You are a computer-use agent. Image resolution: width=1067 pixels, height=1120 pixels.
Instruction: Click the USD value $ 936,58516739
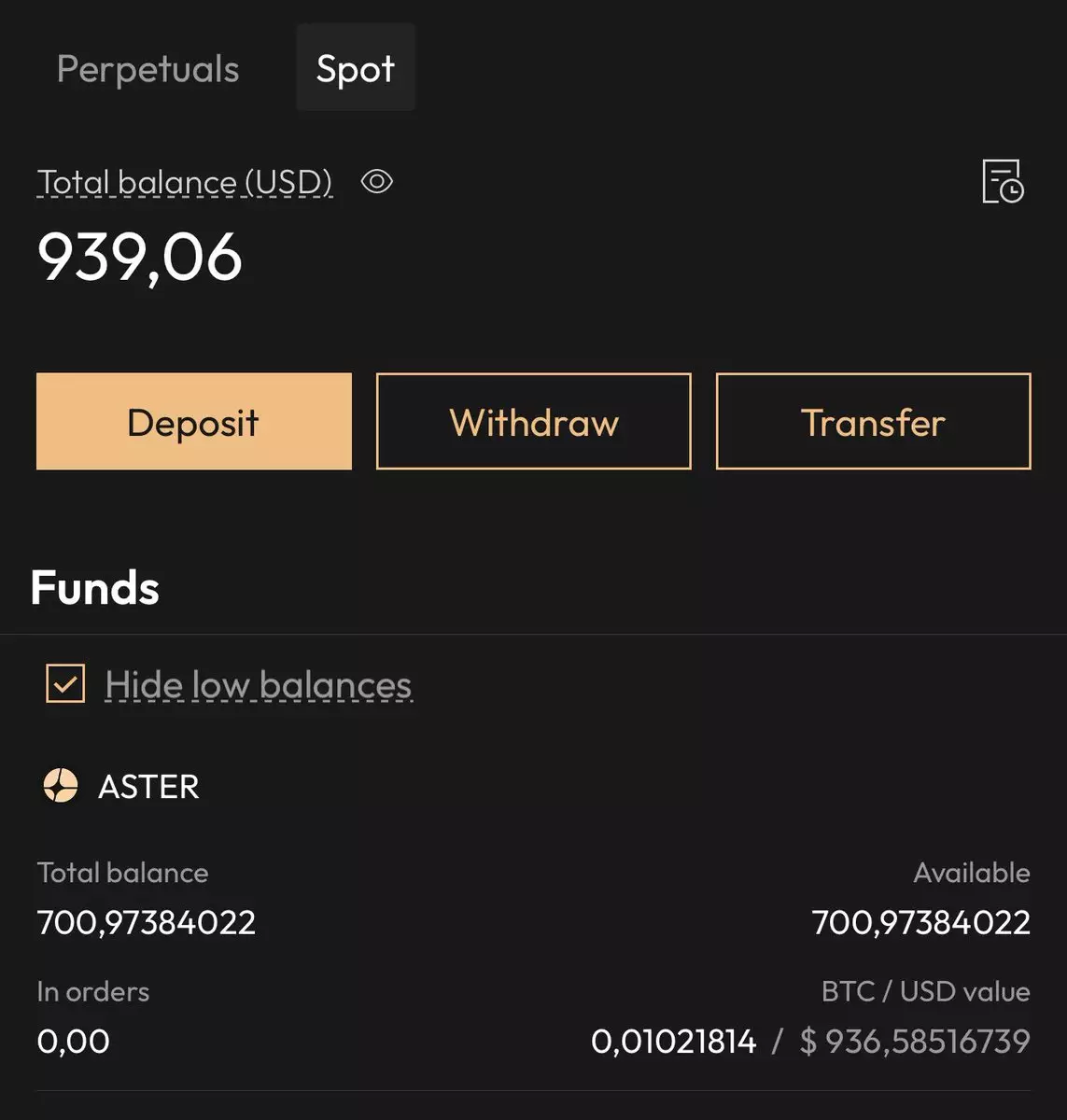click(x=915, y=1041)
